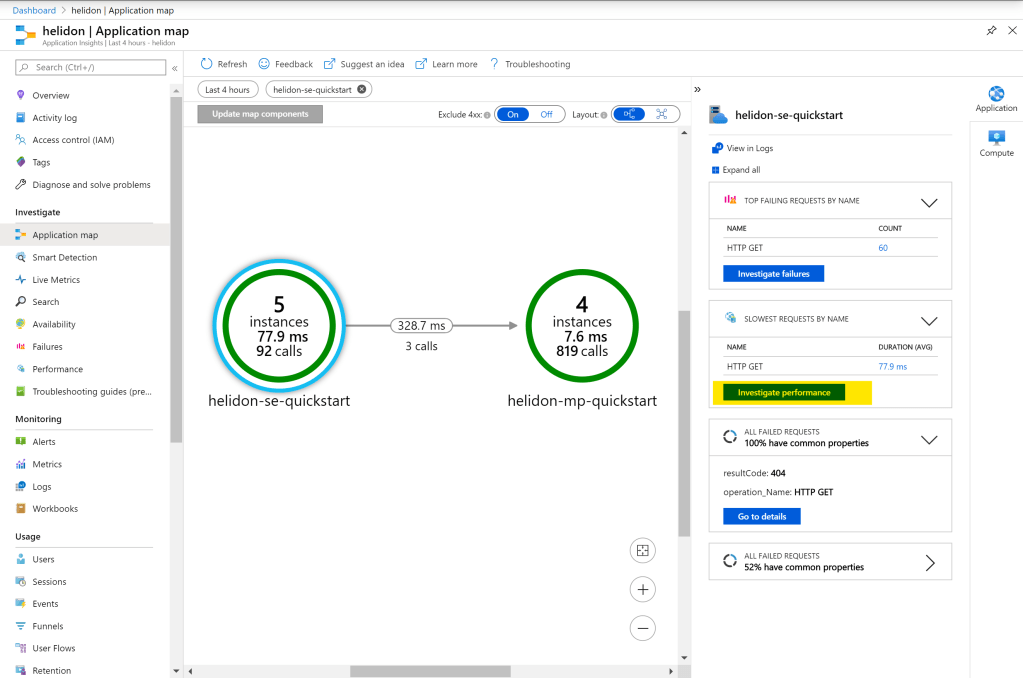Screen dimensions: 1023x678
Task: Select the organic graph layout option
Action: pyautogui.click(x=662, y=114)
